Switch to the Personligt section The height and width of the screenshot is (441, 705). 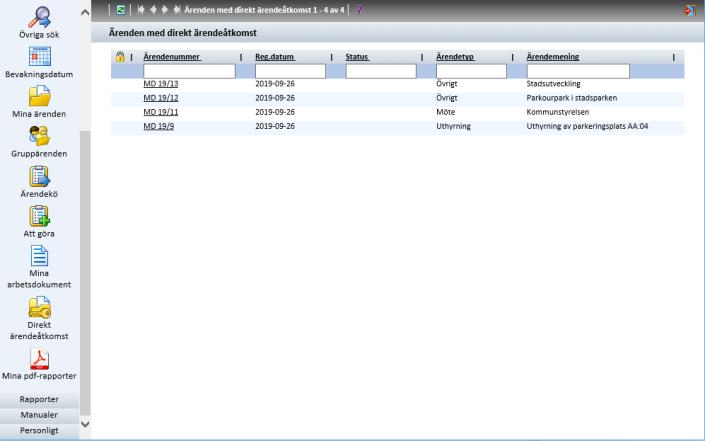coord(39,431)
